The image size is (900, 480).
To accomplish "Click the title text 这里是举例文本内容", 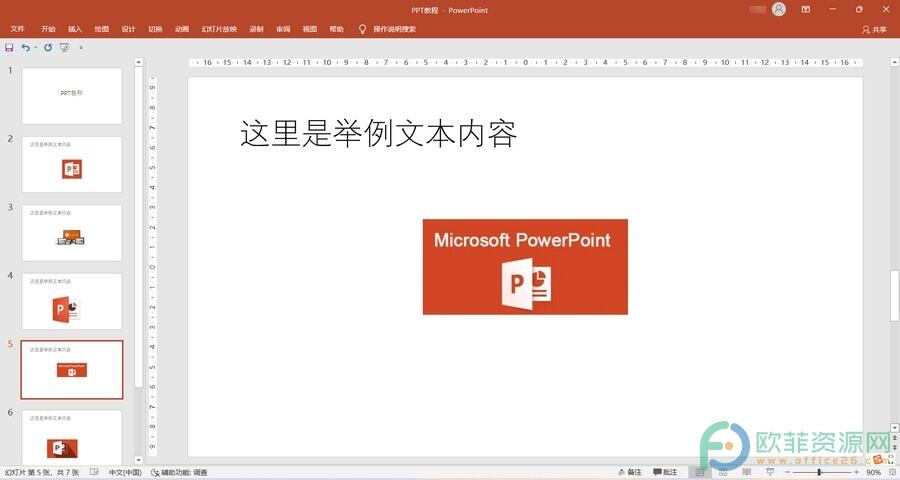I will coord(379,133).
